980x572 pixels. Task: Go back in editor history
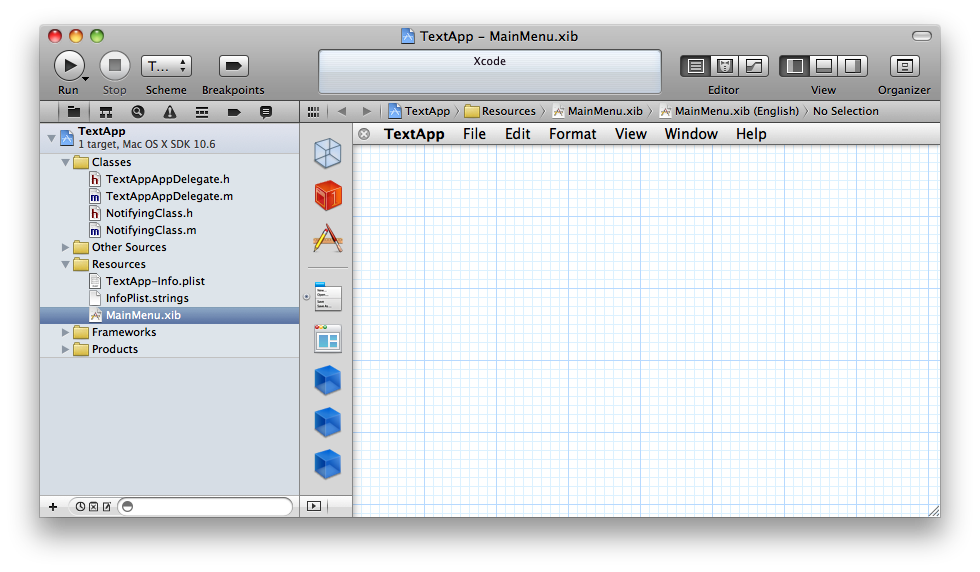pyautogui.click(x=341, y=111)
